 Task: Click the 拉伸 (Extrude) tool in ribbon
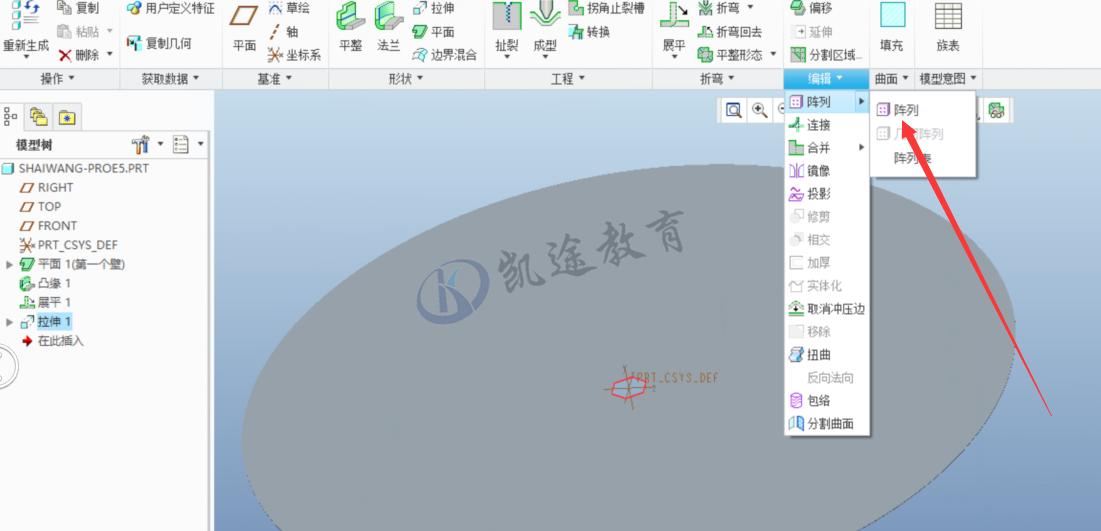[x=434, y=8]
